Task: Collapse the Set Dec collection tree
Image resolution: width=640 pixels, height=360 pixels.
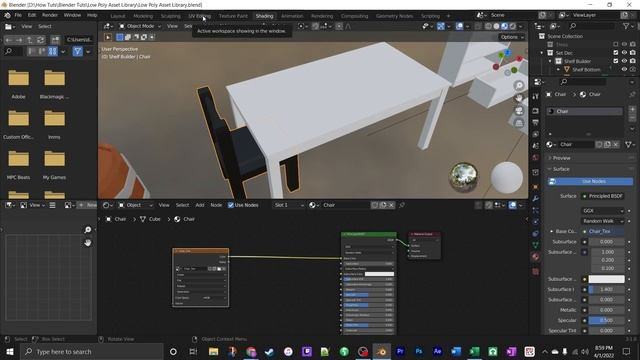Action: (542, 53)
